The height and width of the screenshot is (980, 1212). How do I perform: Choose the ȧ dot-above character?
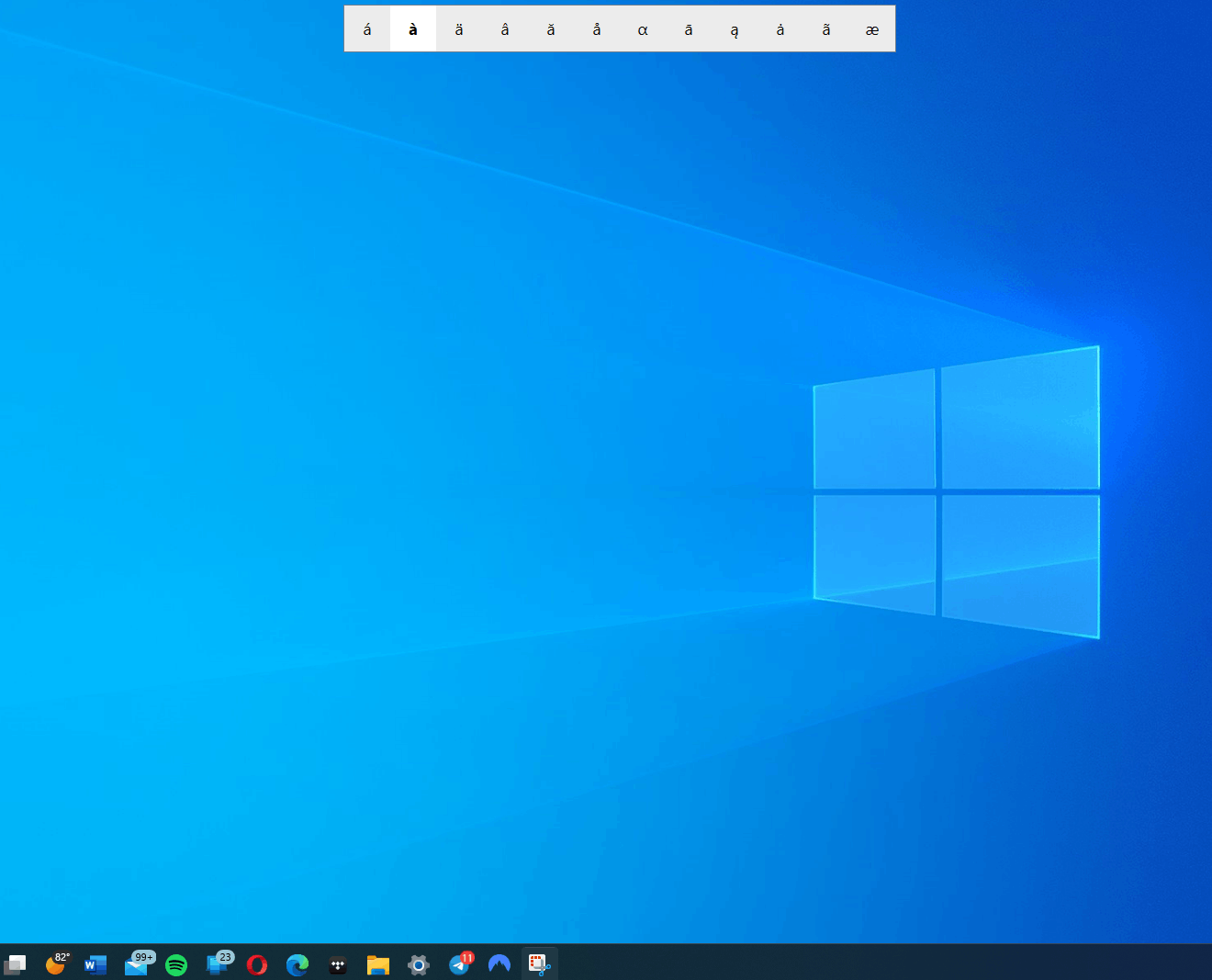tap(780, 29)
